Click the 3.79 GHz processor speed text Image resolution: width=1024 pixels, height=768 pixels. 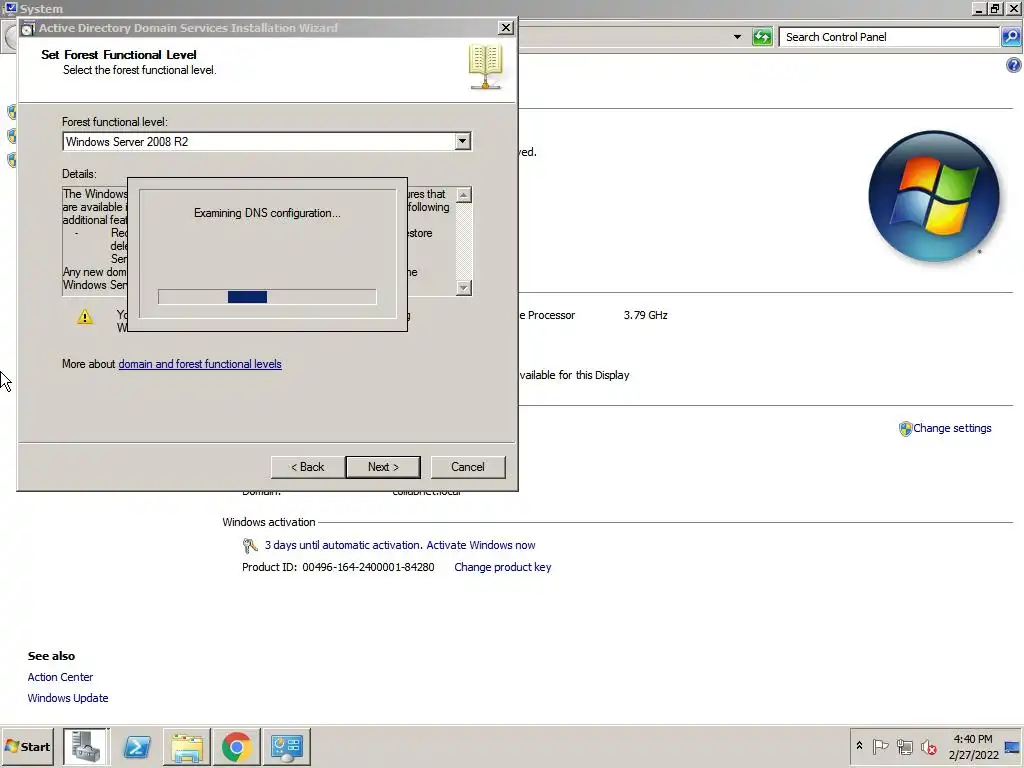tap(645, 315)
